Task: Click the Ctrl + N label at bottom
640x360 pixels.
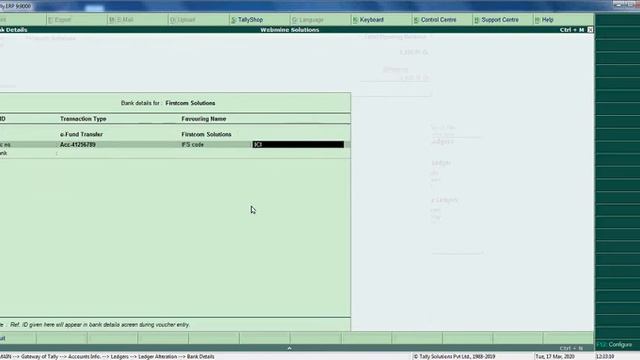Action: (571, 348)
